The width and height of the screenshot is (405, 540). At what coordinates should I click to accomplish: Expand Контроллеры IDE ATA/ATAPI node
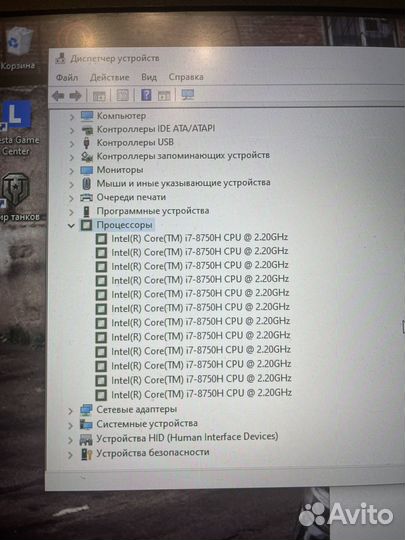72,131
